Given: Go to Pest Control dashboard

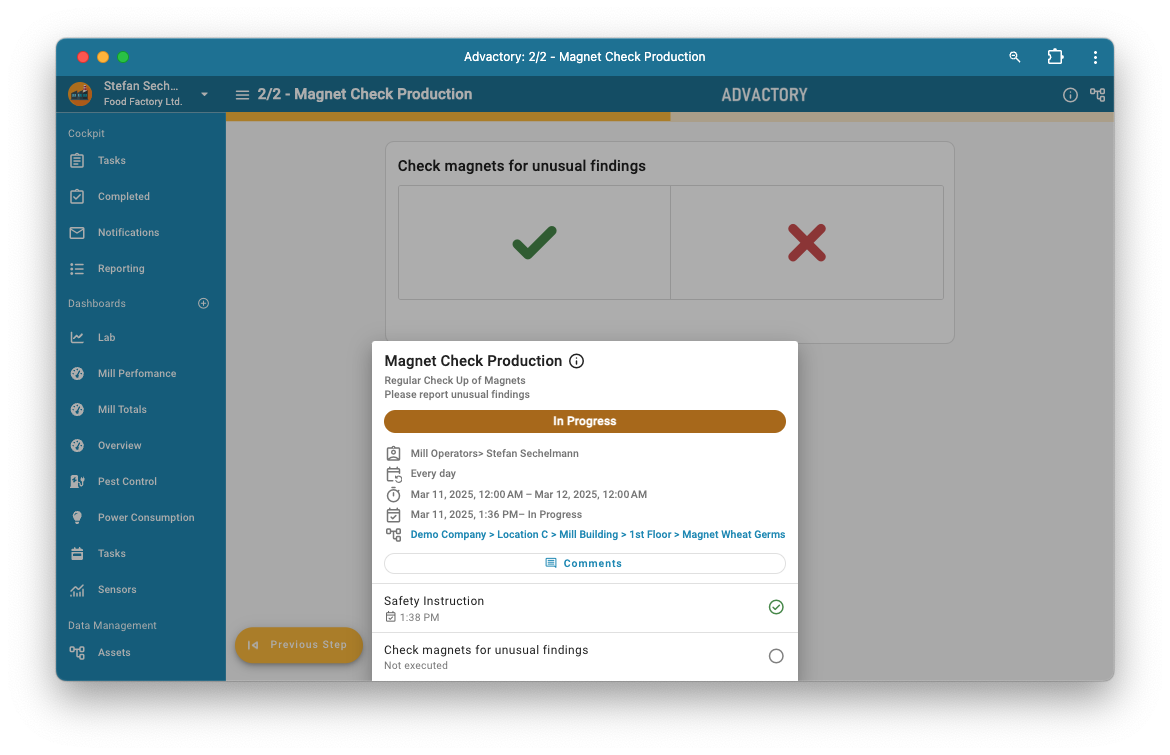Looking at the screenshot, I should pos(127,481).
